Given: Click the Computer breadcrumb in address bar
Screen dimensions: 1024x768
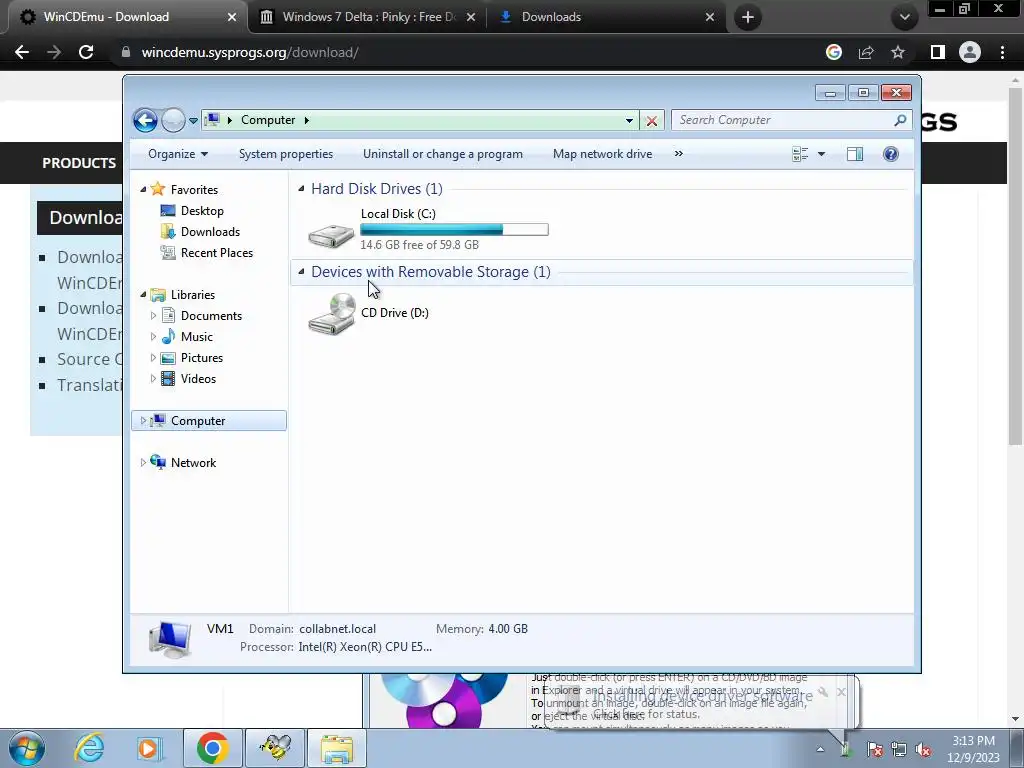Looking at the screenshot, I should [268, 120].
